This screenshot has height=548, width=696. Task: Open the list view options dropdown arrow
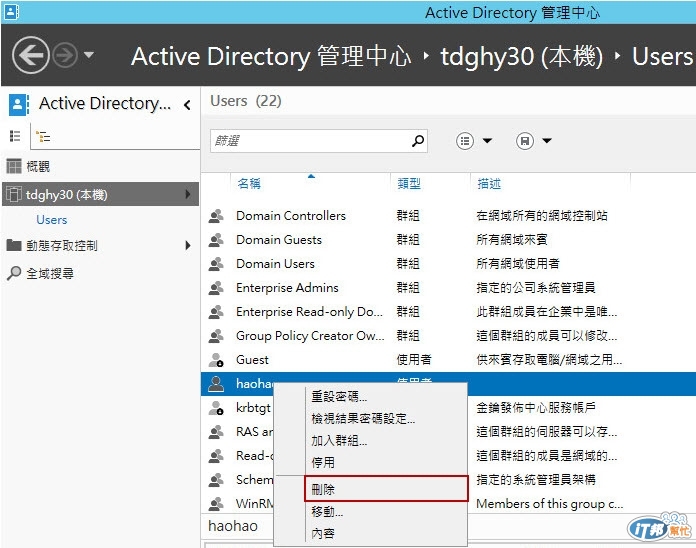coord(487,141)
